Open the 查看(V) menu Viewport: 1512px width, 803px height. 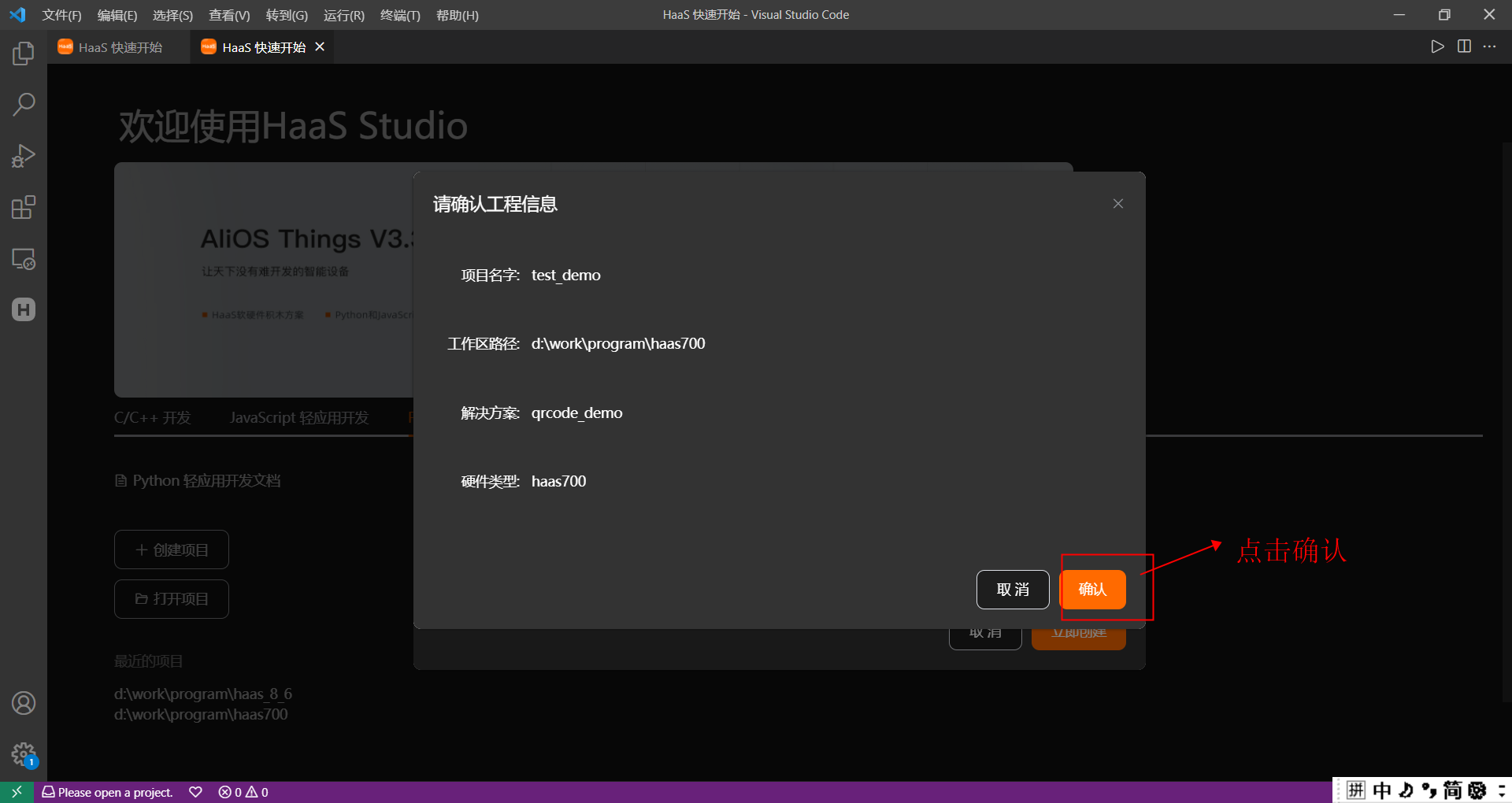pyautogui.click(x=229, y=15)
